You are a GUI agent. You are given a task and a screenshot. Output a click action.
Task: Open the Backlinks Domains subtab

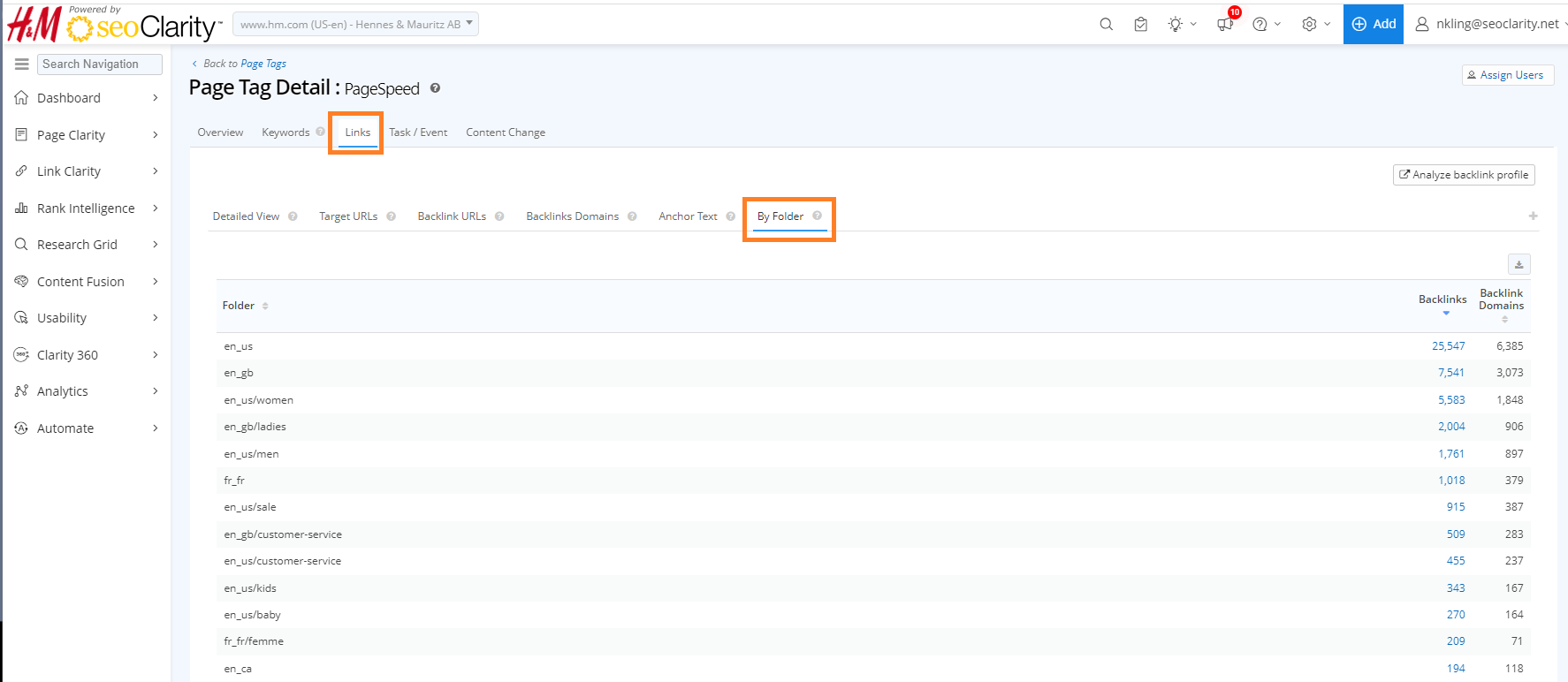(x=572, y=216)
